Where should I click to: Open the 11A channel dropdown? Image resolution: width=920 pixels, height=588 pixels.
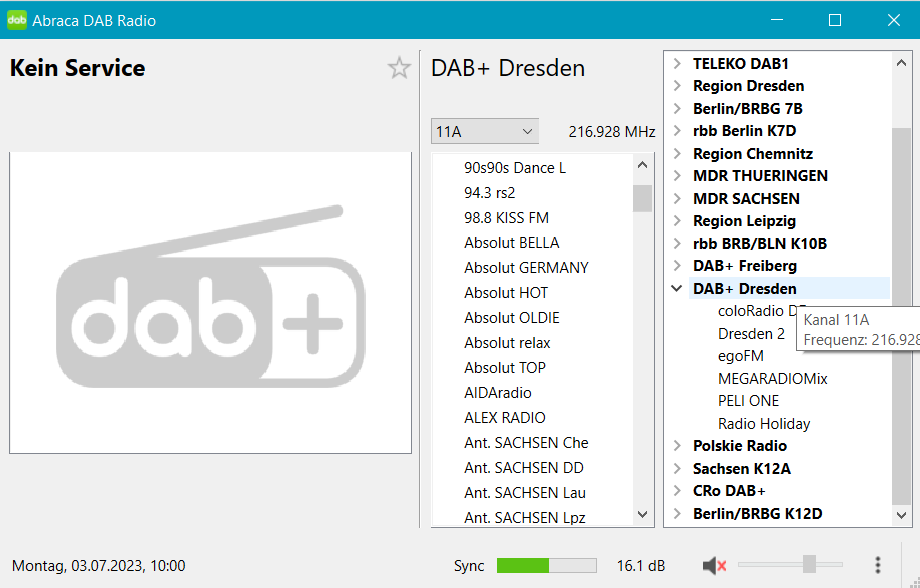(484, 131)
